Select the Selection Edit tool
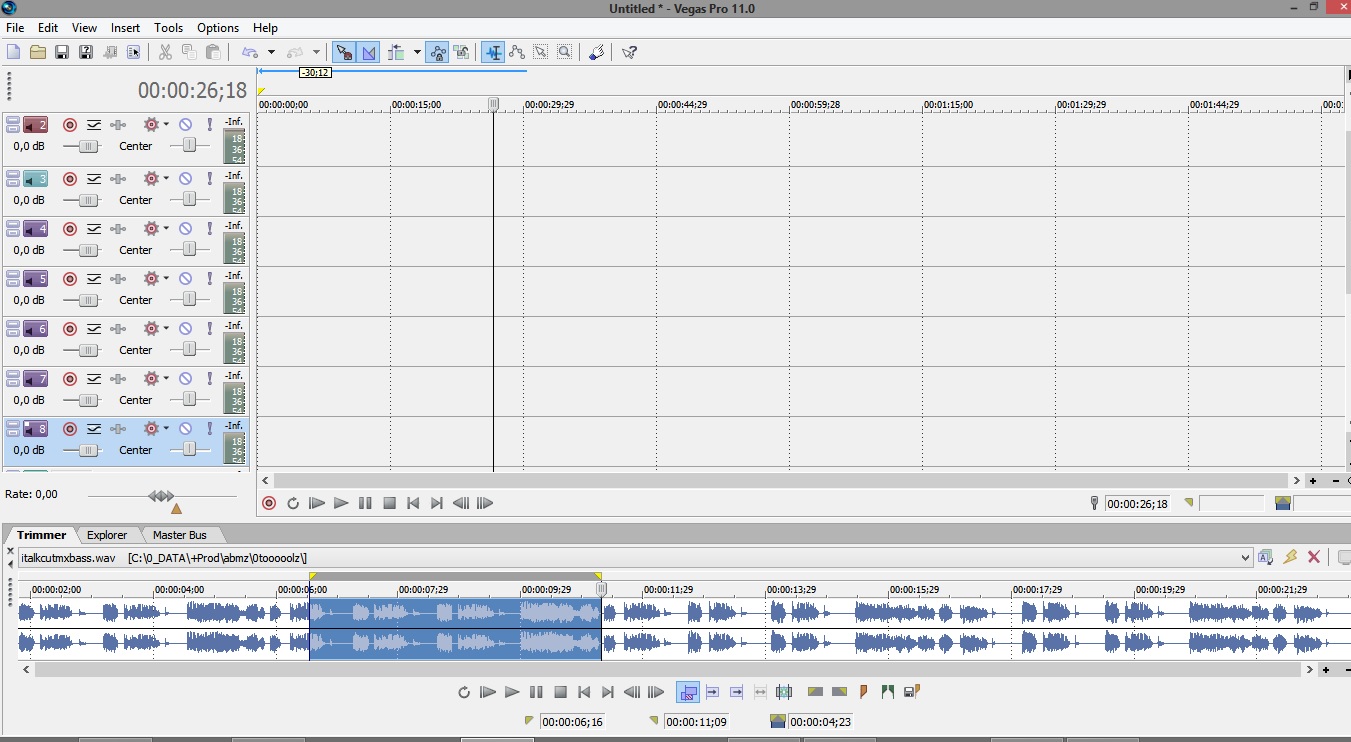 click(x=541, y=52)
